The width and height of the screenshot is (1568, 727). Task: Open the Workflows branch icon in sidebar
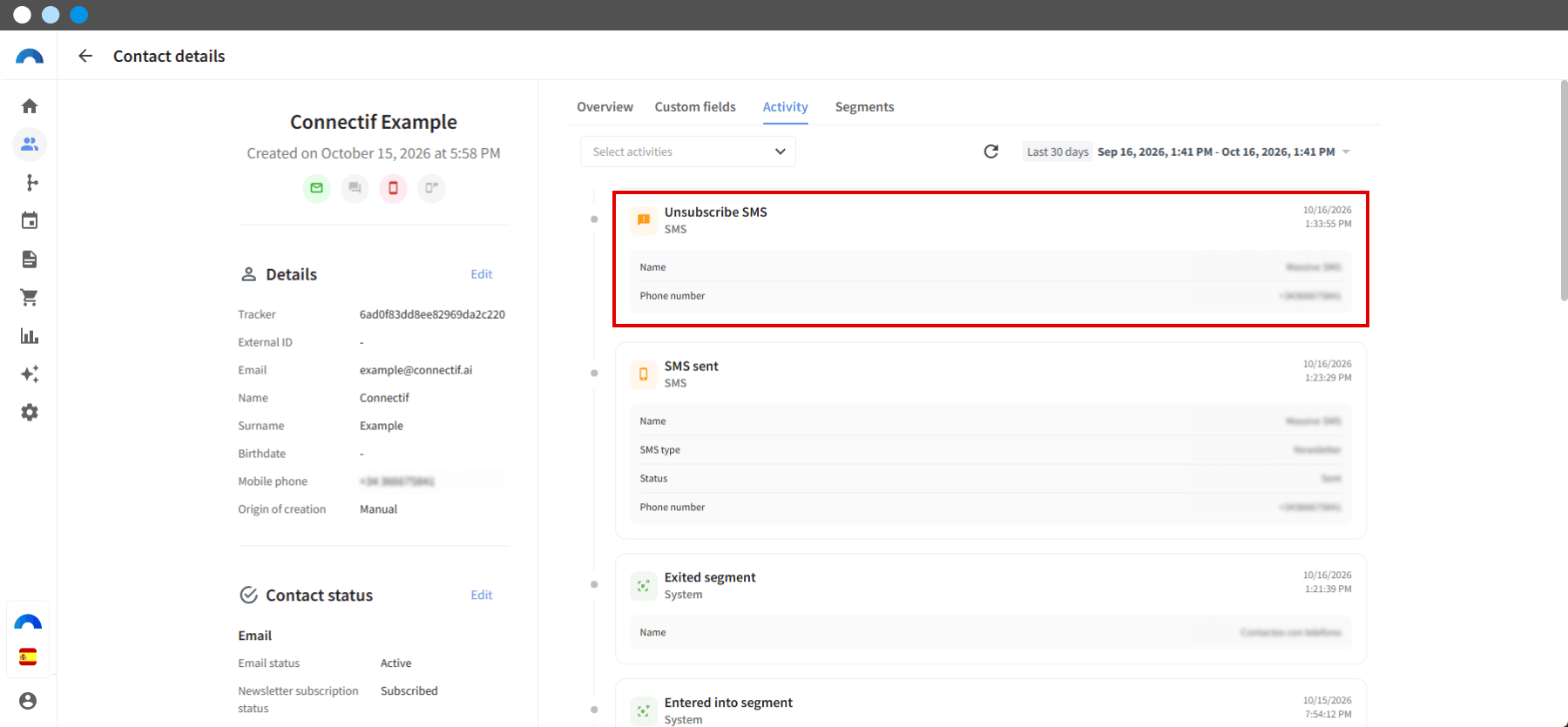pyautogui.click(x=31, y=183)
